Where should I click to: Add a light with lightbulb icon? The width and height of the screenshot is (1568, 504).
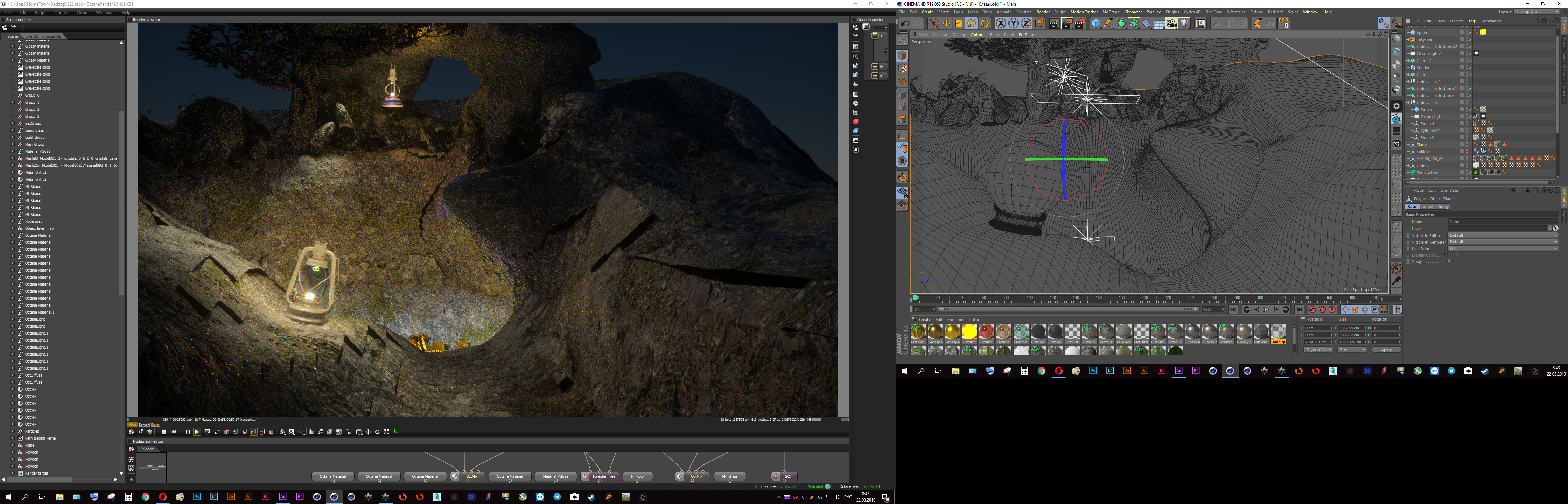pyautogui.click(x=1184, y=23)
